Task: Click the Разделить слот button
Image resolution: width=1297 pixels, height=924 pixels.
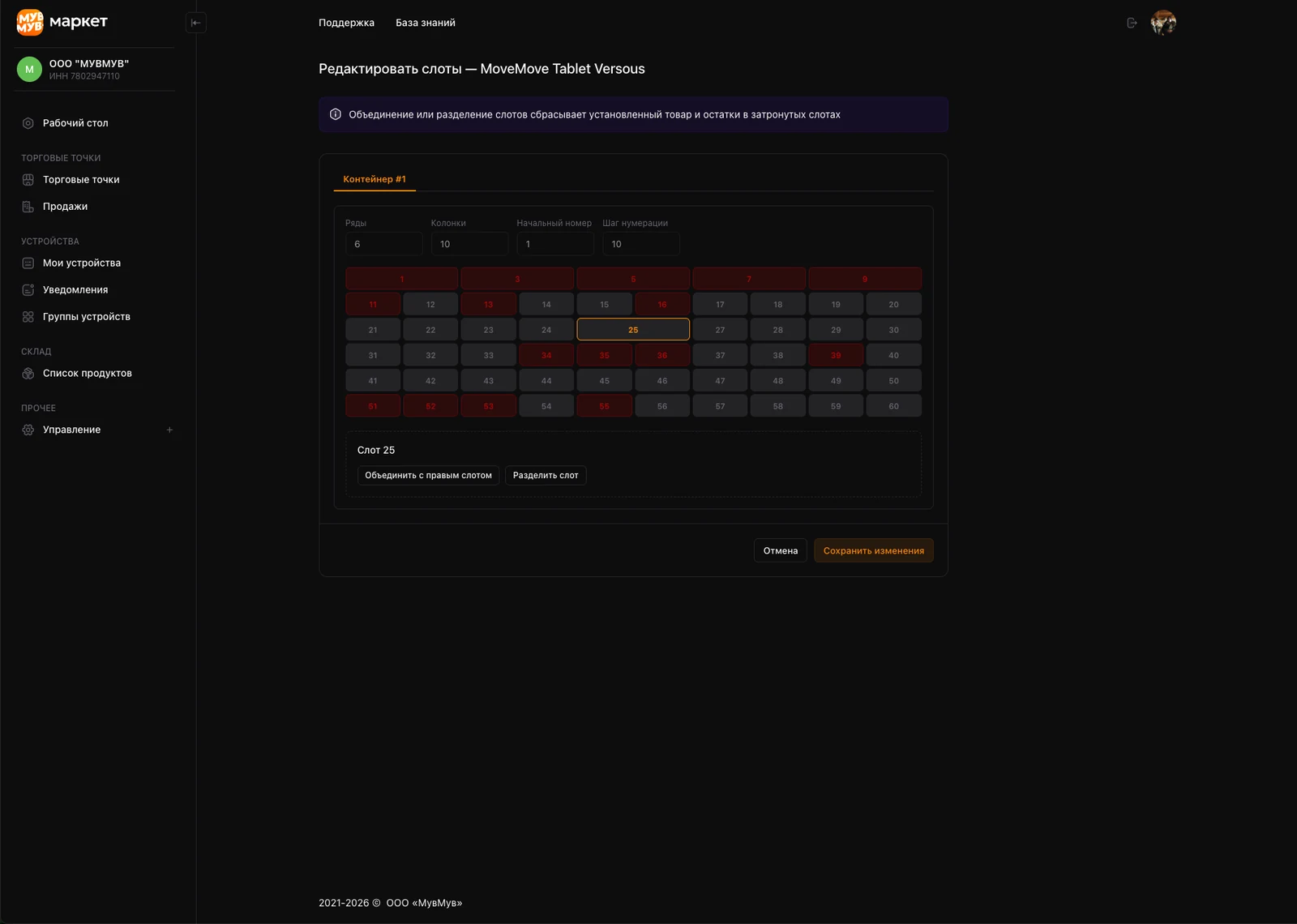Action: tap(546, 476)
